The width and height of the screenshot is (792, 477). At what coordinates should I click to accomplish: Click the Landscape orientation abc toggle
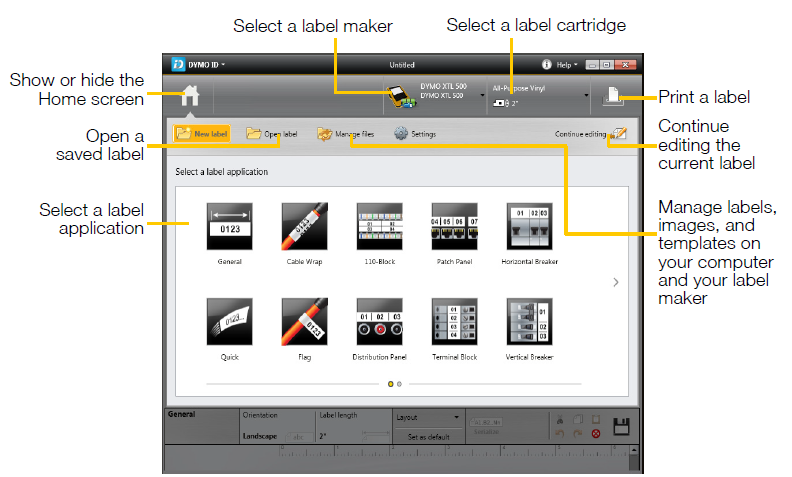point(298,437)
